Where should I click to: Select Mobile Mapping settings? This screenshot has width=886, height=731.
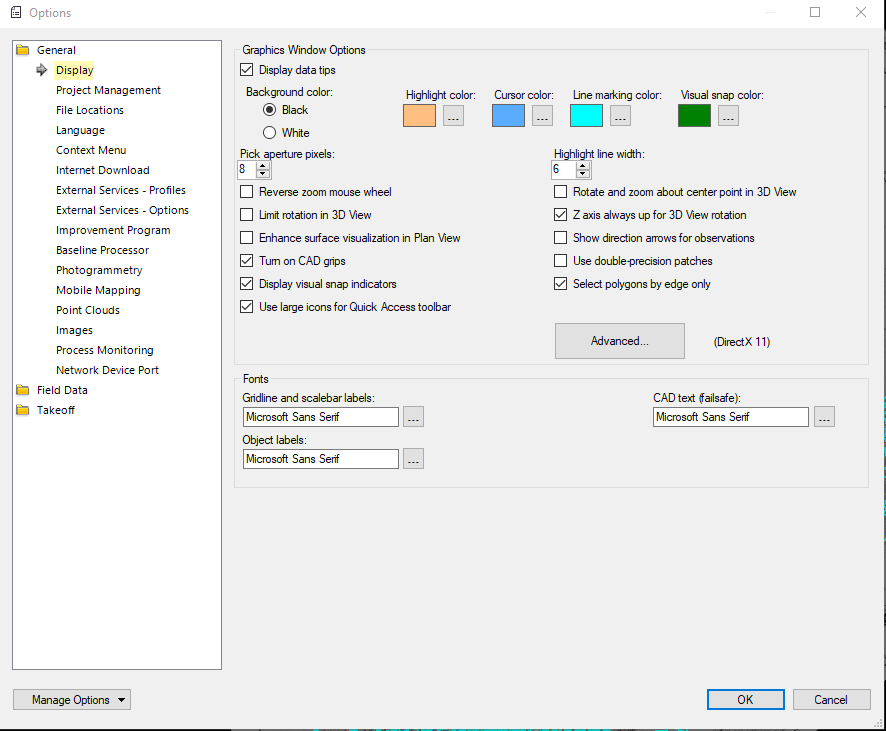pos(98,290)
